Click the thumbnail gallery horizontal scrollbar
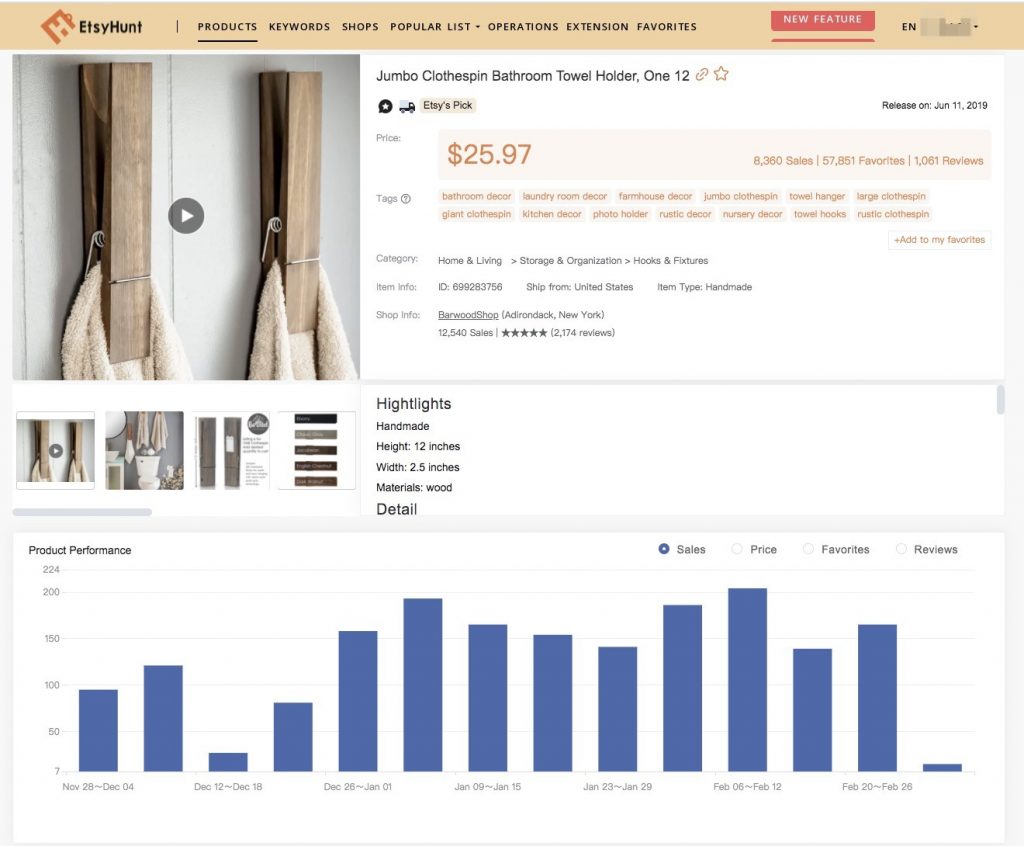Image resolution: width=1024 pixels, height=846 pixels. click(x=82, y=512)
